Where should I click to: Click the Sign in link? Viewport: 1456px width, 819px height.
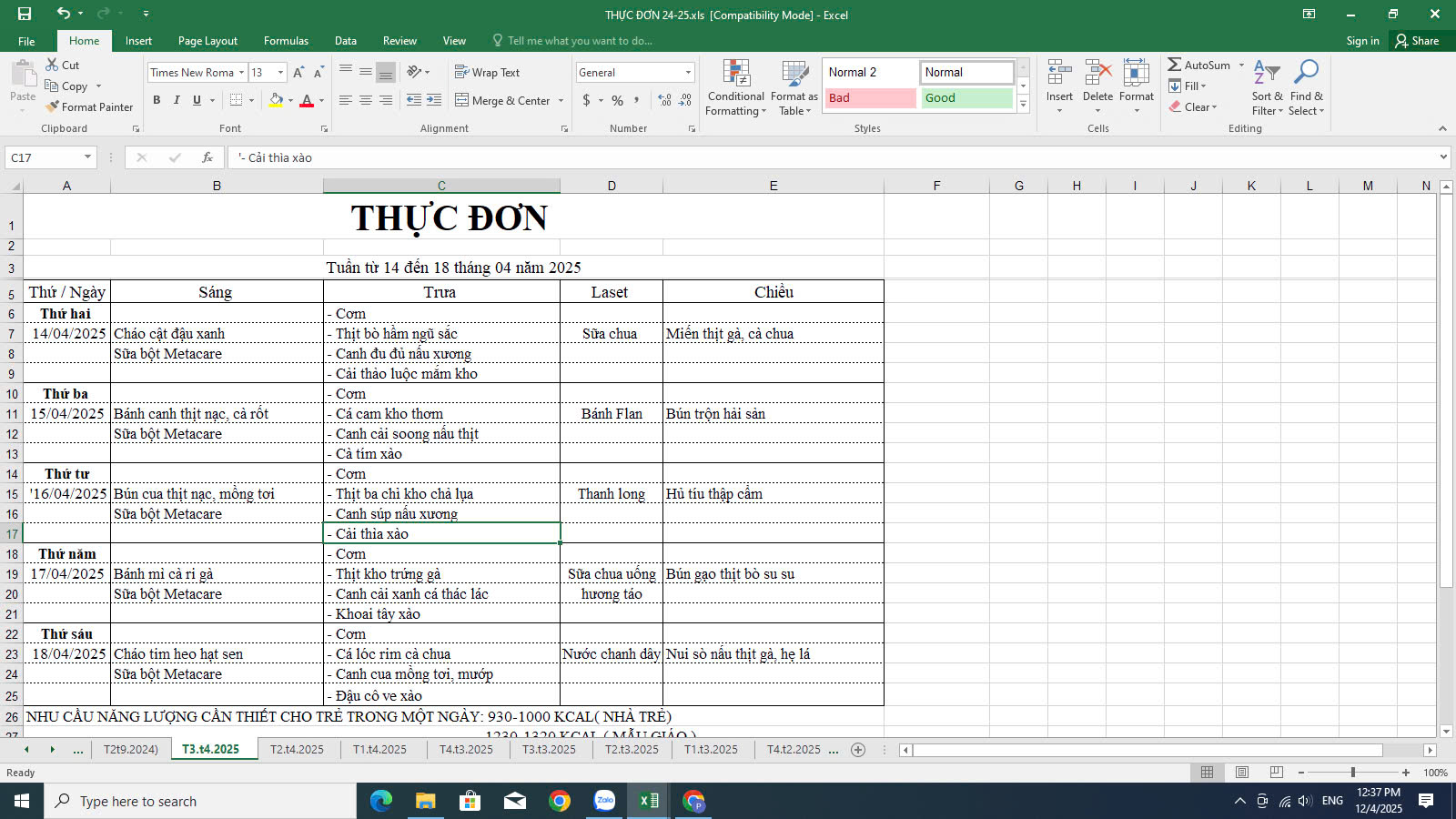[x=1362, y=41]
